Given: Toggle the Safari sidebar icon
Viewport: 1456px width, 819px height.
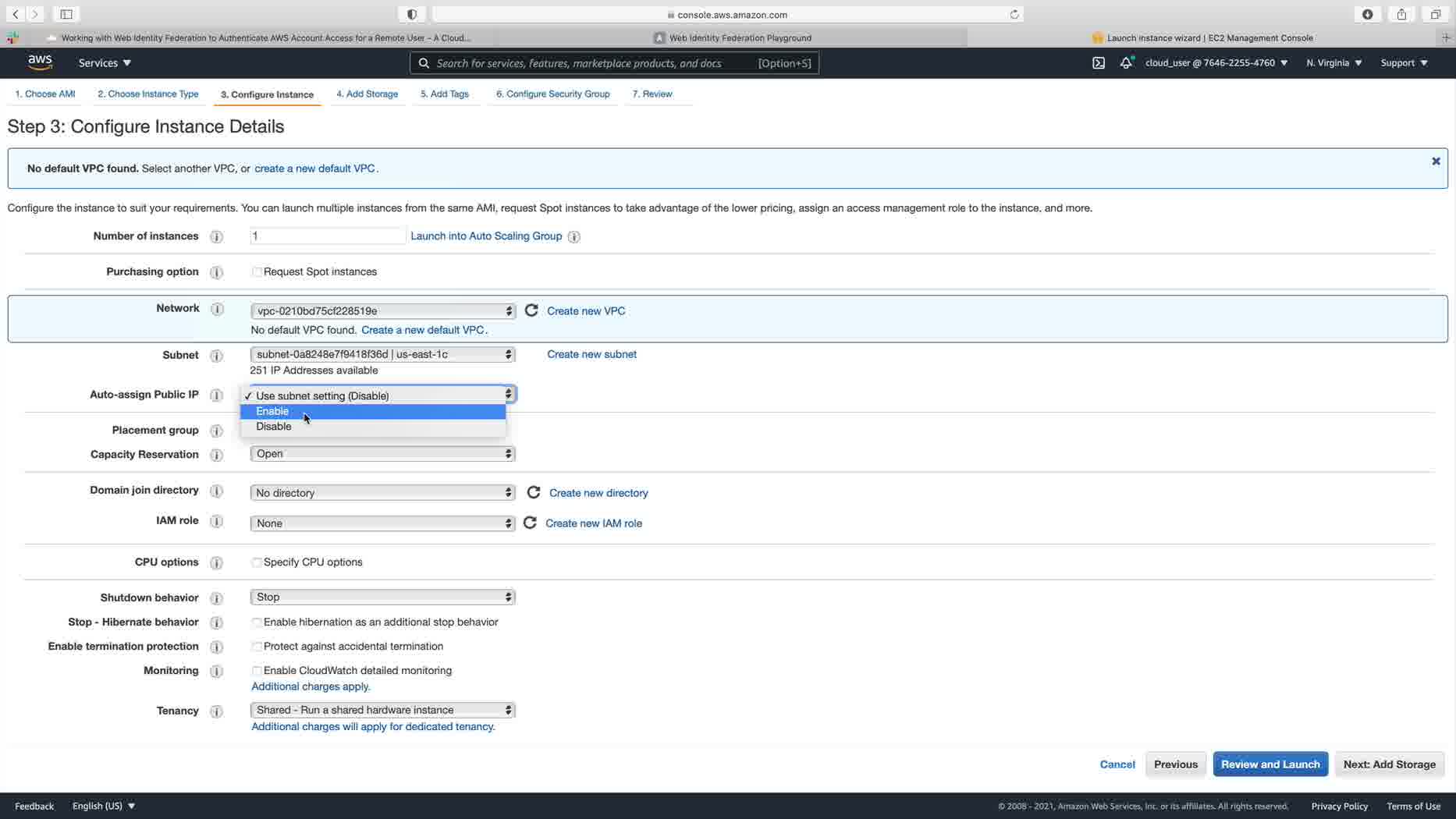Looking at the screenshot, I should click(x=66, y=14).
